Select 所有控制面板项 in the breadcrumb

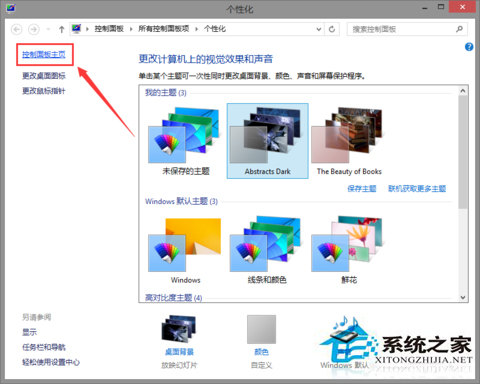[x=164, y=29]
